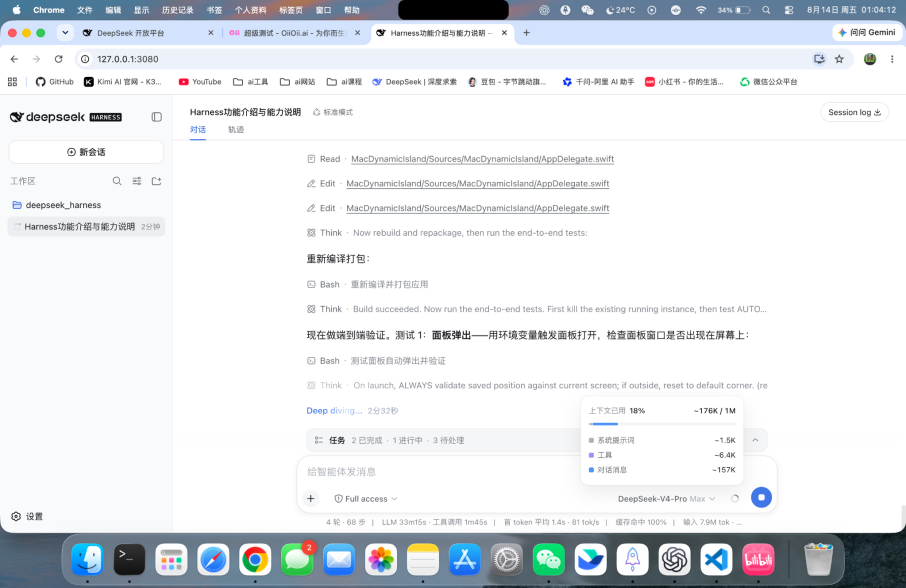Open macOS Control Center icon

click(789, 10)
